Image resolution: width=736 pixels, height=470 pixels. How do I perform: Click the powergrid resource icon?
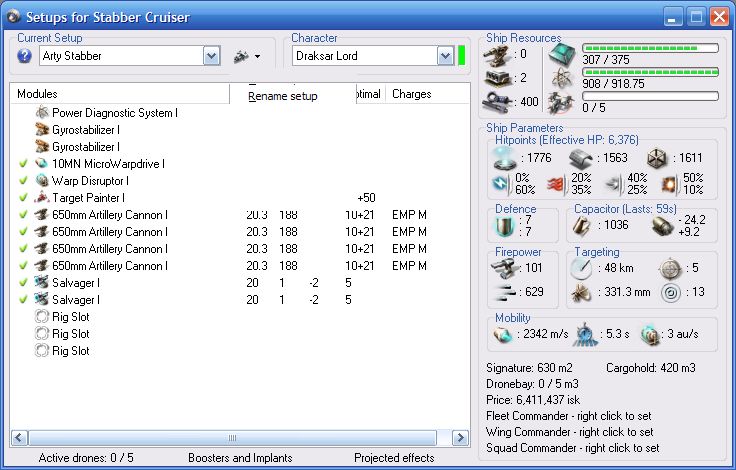562,78
